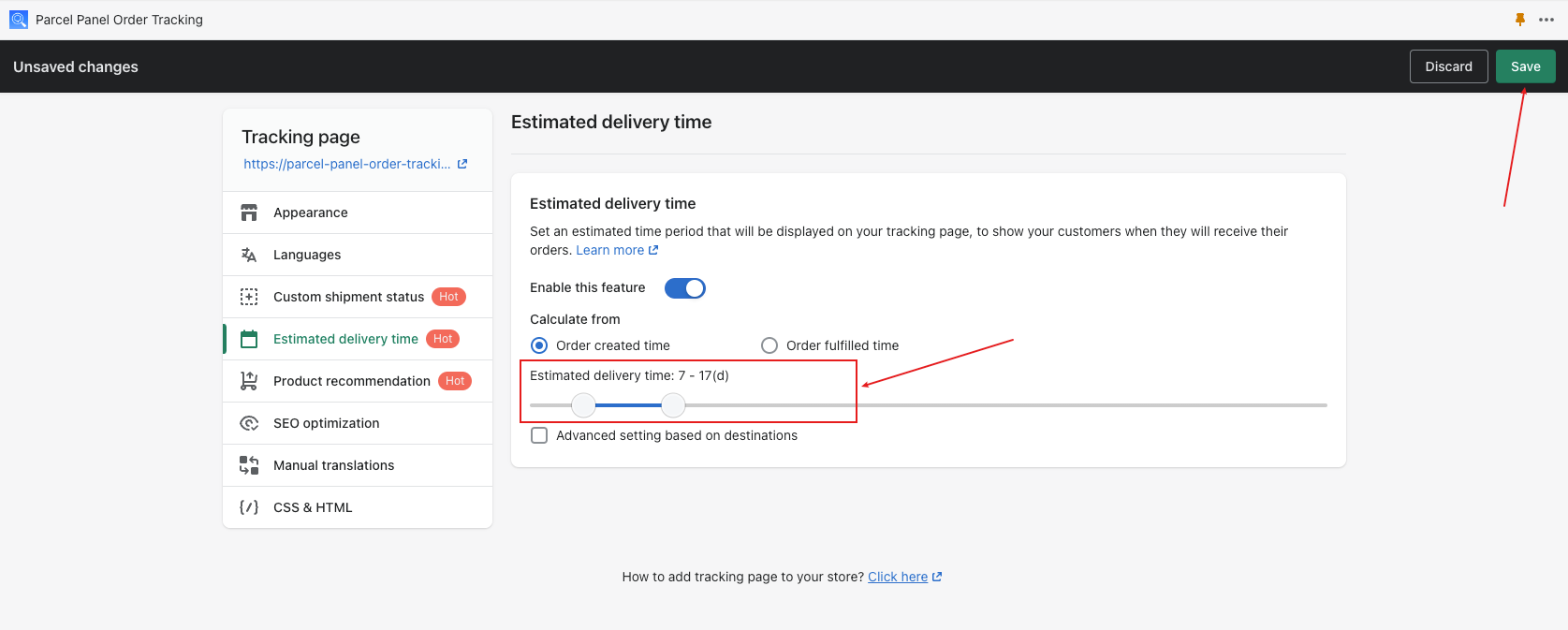Click the Languages translate icon
The image size is (1568, 630).
[x=249, y=255]
